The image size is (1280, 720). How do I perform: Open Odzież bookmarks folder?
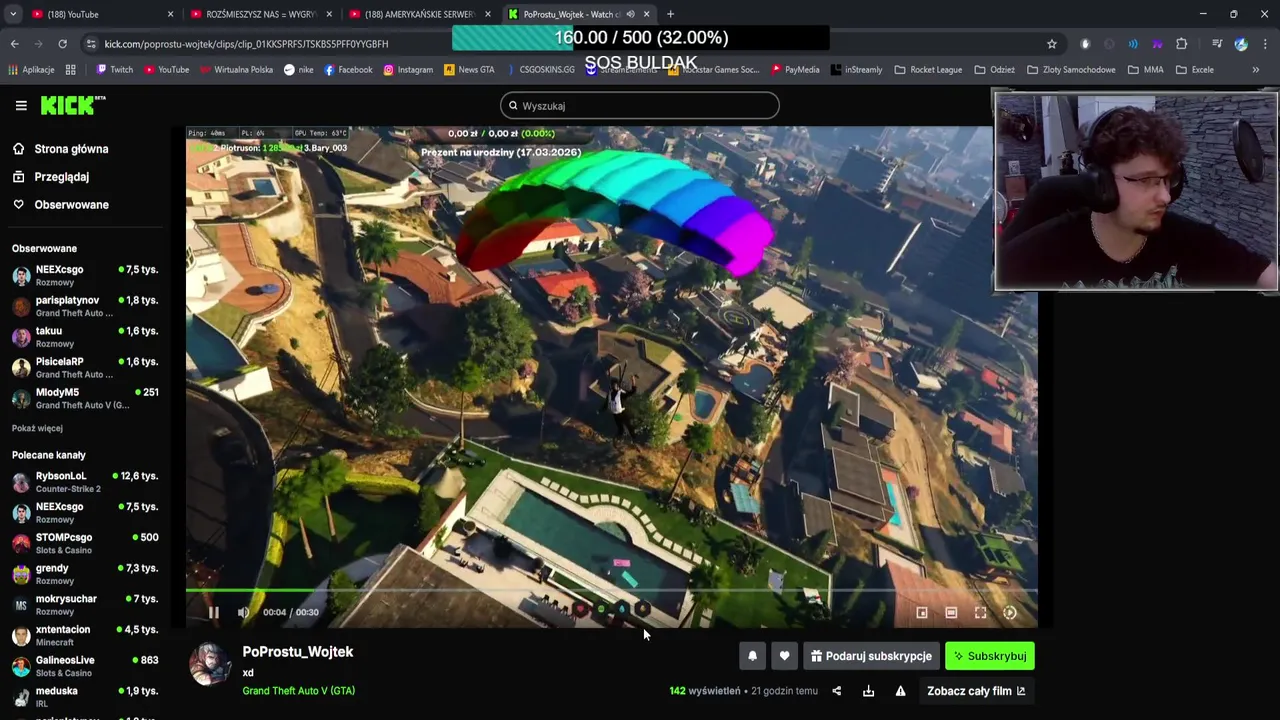coord(994,70)
